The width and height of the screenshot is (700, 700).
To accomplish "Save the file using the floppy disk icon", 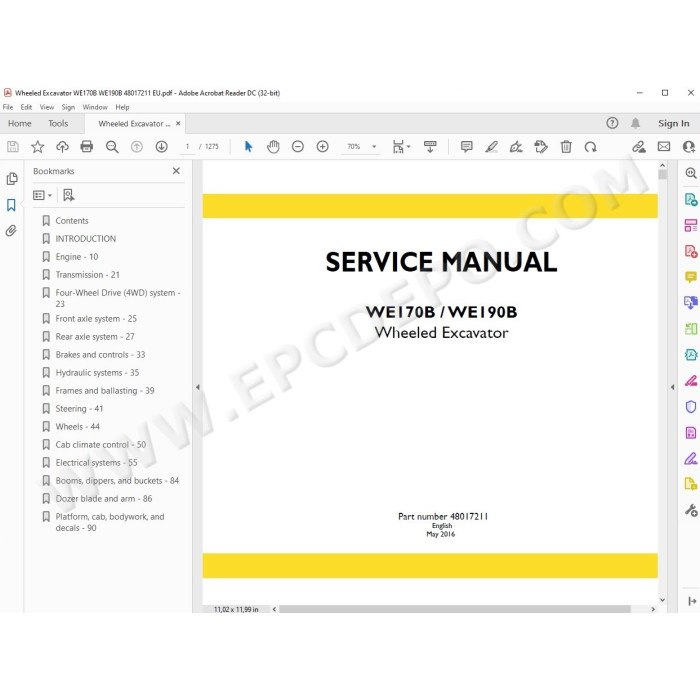I will tap(13, 146).
